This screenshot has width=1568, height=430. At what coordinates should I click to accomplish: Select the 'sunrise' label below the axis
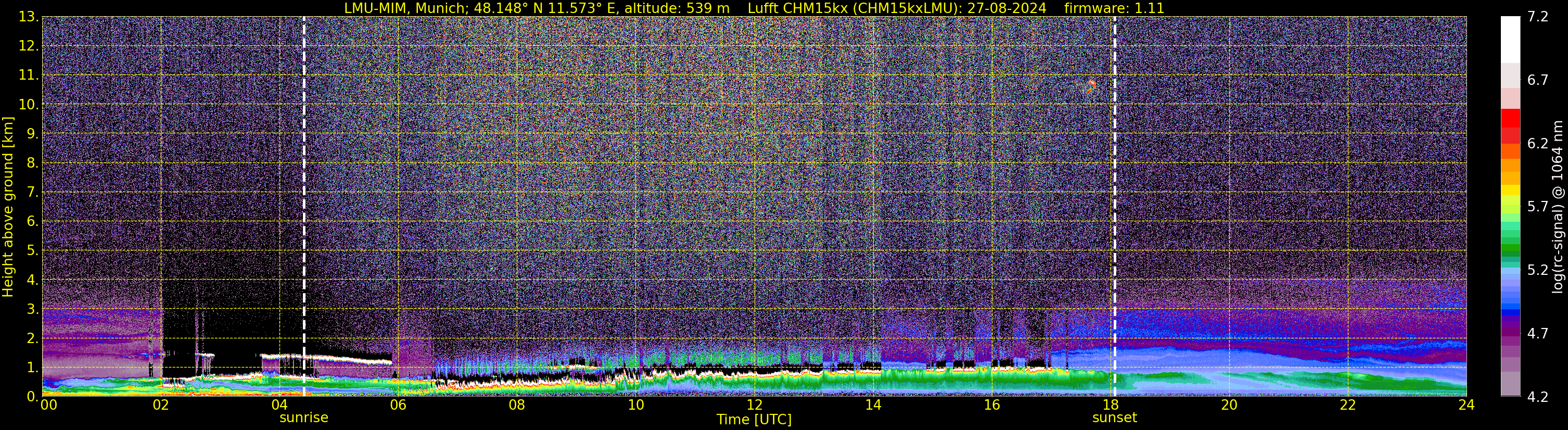304,418
